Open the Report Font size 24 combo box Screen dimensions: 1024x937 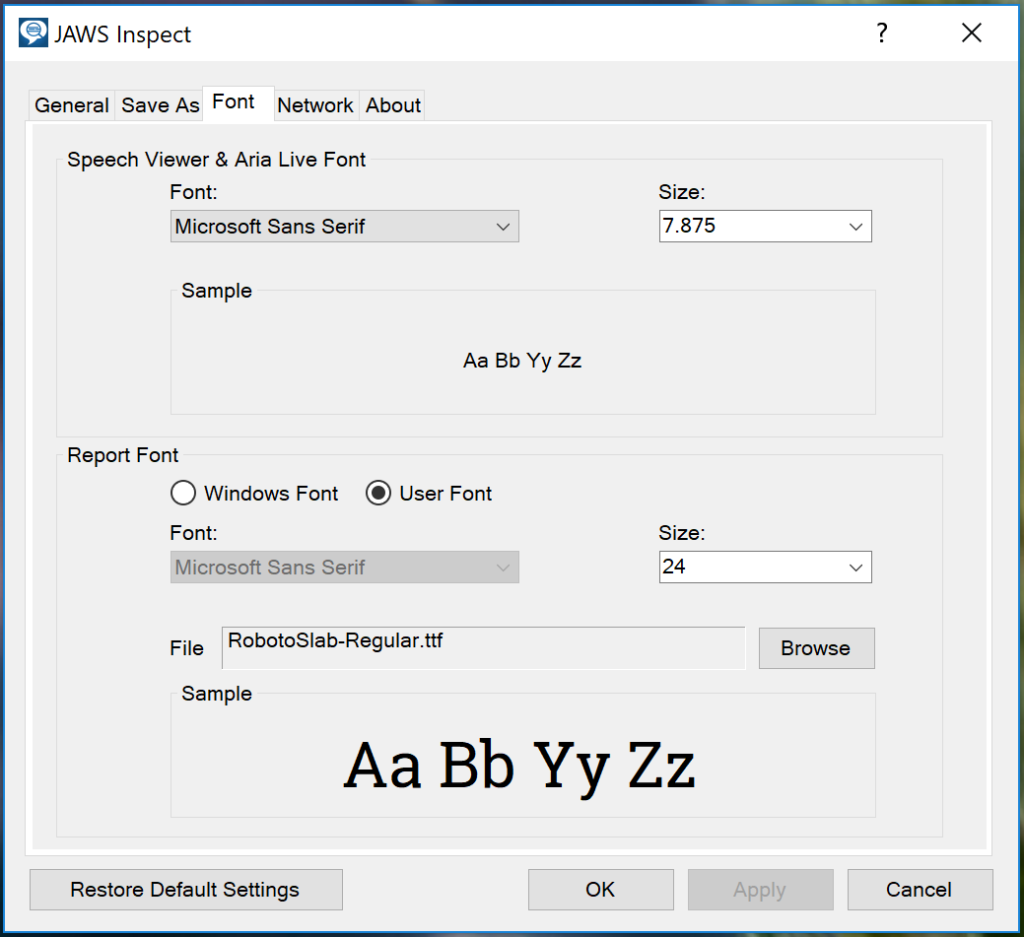click(765, 567)
